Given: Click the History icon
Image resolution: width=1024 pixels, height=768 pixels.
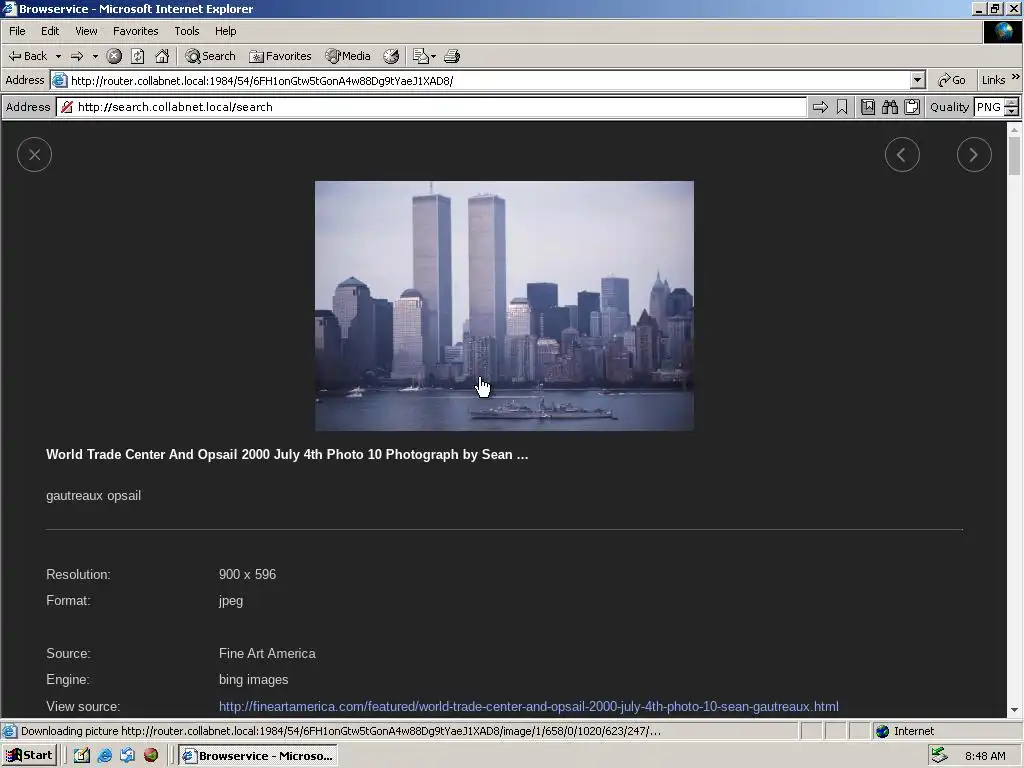Looking at the screenshot, I should pyautogui.click(x=391, y=56).
